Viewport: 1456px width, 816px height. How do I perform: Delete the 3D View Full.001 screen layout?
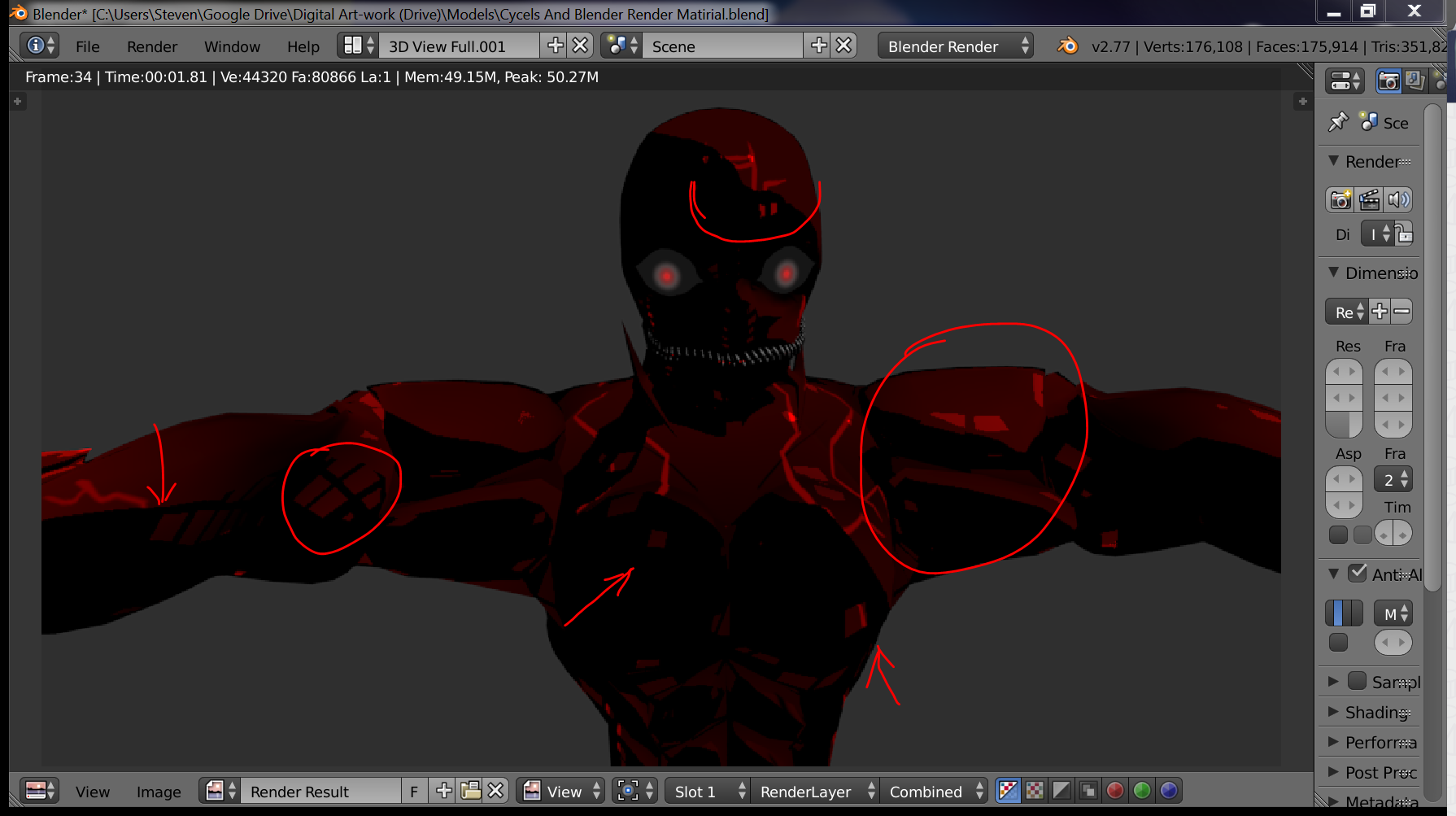(580, 46)
